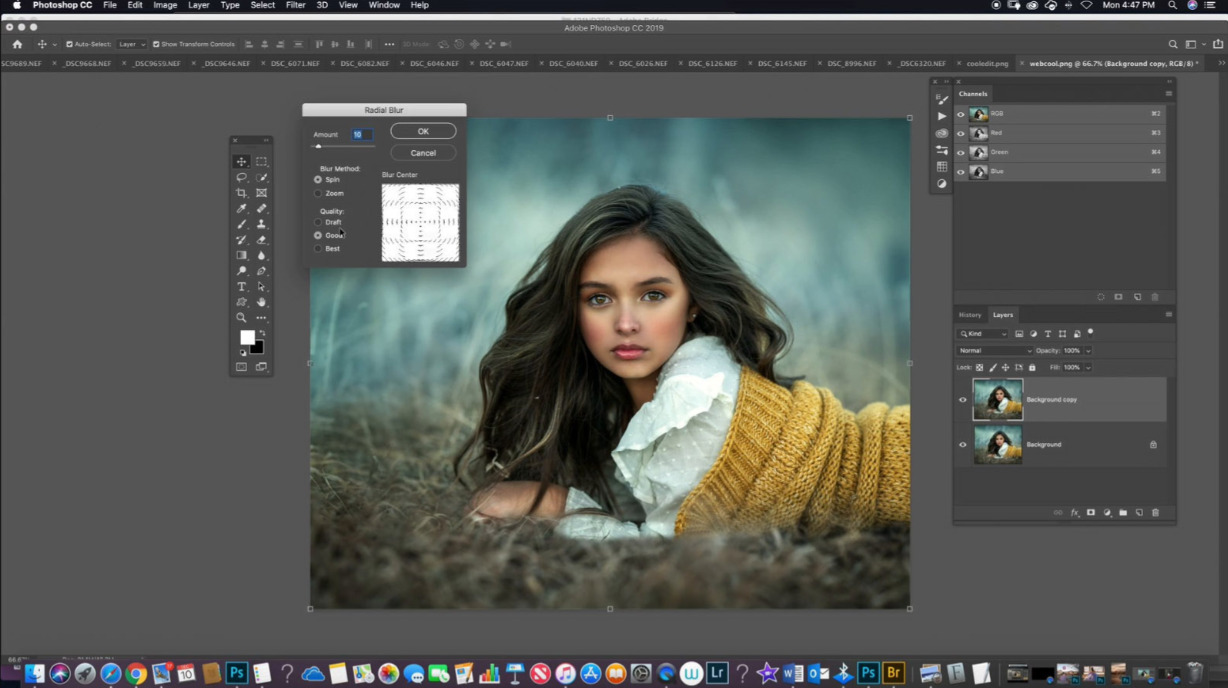
Task: Choose Best quality radio option
Action: tap(318, 248)
